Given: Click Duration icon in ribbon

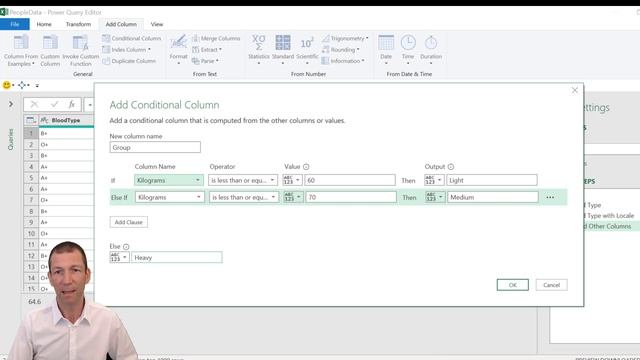Looking at the screenshot, I should [431, 49].
